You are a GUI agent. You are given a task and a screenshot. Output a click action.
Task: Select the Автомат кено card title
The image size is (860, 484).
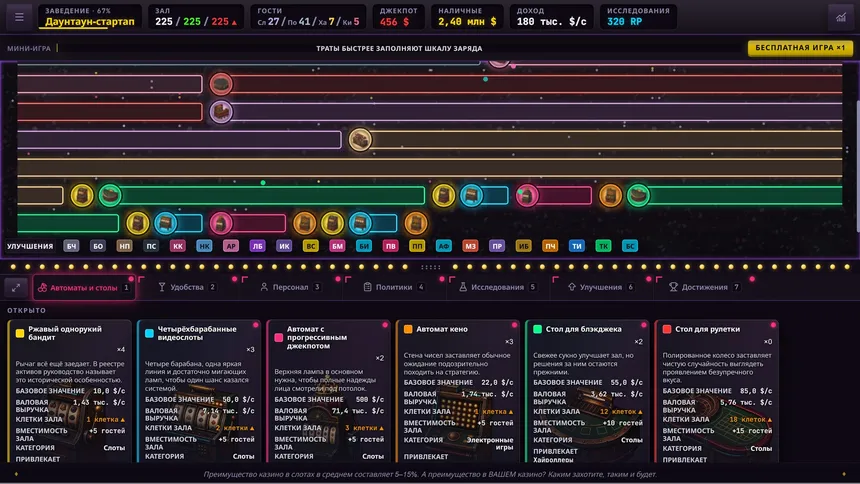point(442,329)
